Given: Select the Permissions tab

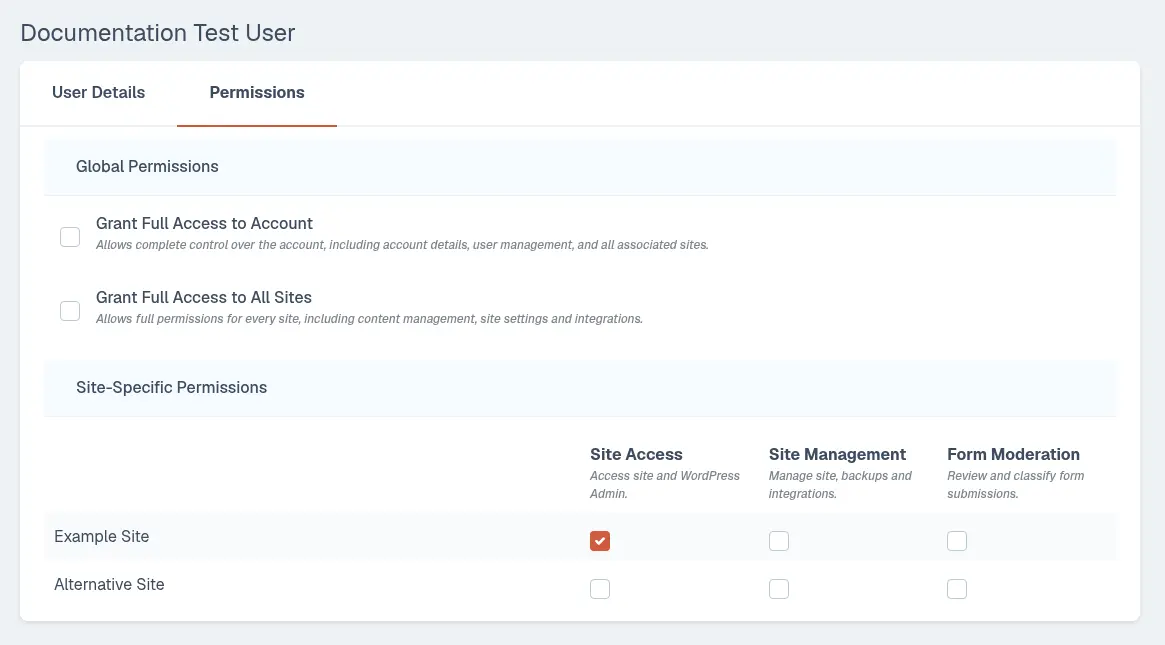Looking at the screenshot, I should pos(257,93).
